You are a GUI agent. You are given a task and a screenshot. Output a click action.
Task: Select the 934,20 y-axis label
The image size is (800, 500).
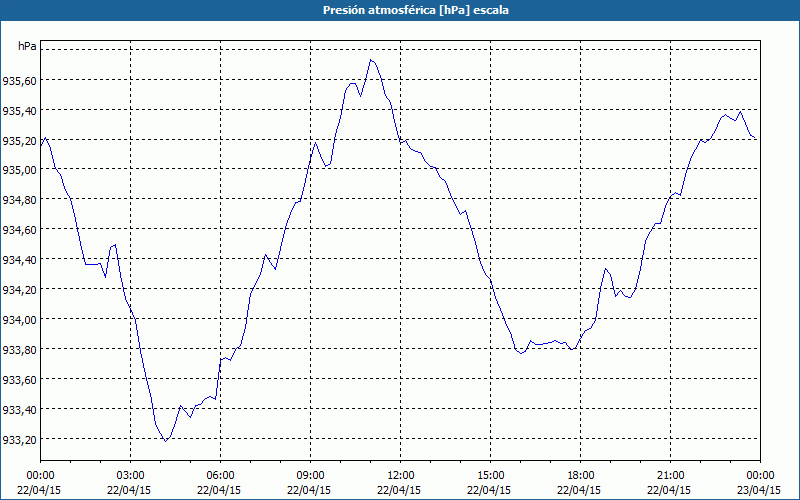(x=19, y=290)
